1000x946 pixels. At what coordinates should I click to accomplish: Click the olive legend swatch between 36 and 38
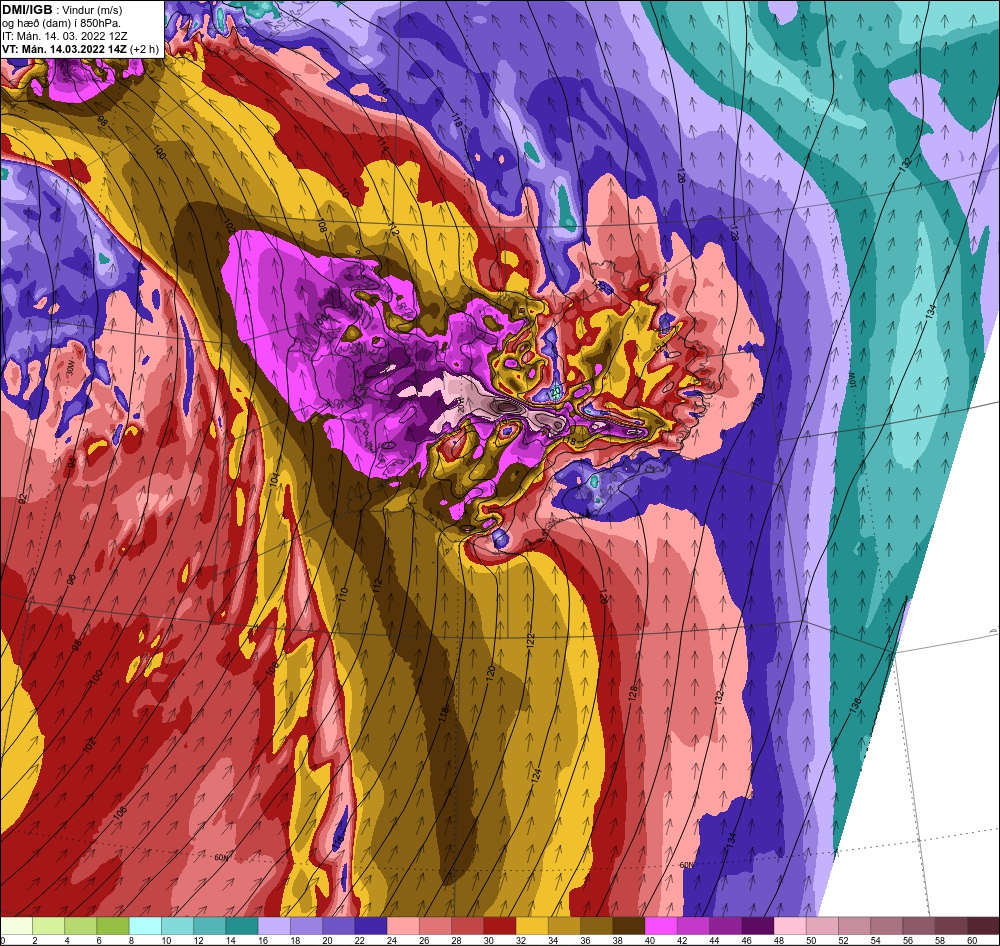[597, 926]
